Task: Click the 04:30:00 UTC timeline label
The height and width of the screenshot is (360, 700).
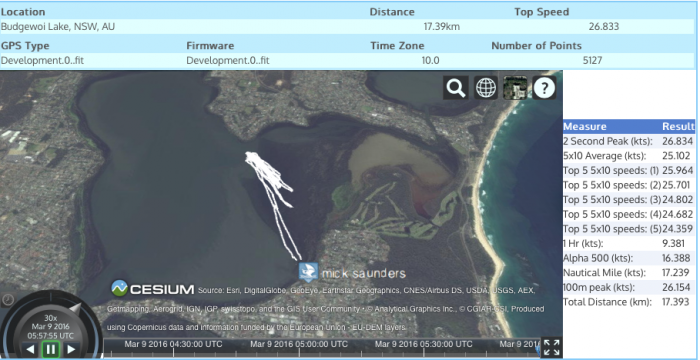Action: coord(173,344)
